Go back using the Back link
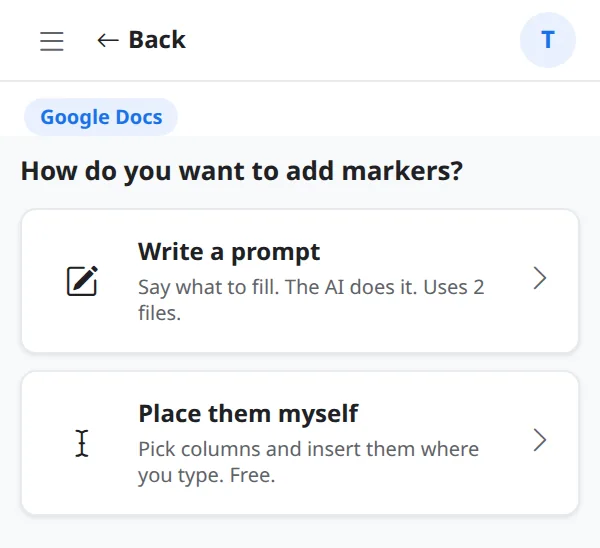 pos(142,40)
